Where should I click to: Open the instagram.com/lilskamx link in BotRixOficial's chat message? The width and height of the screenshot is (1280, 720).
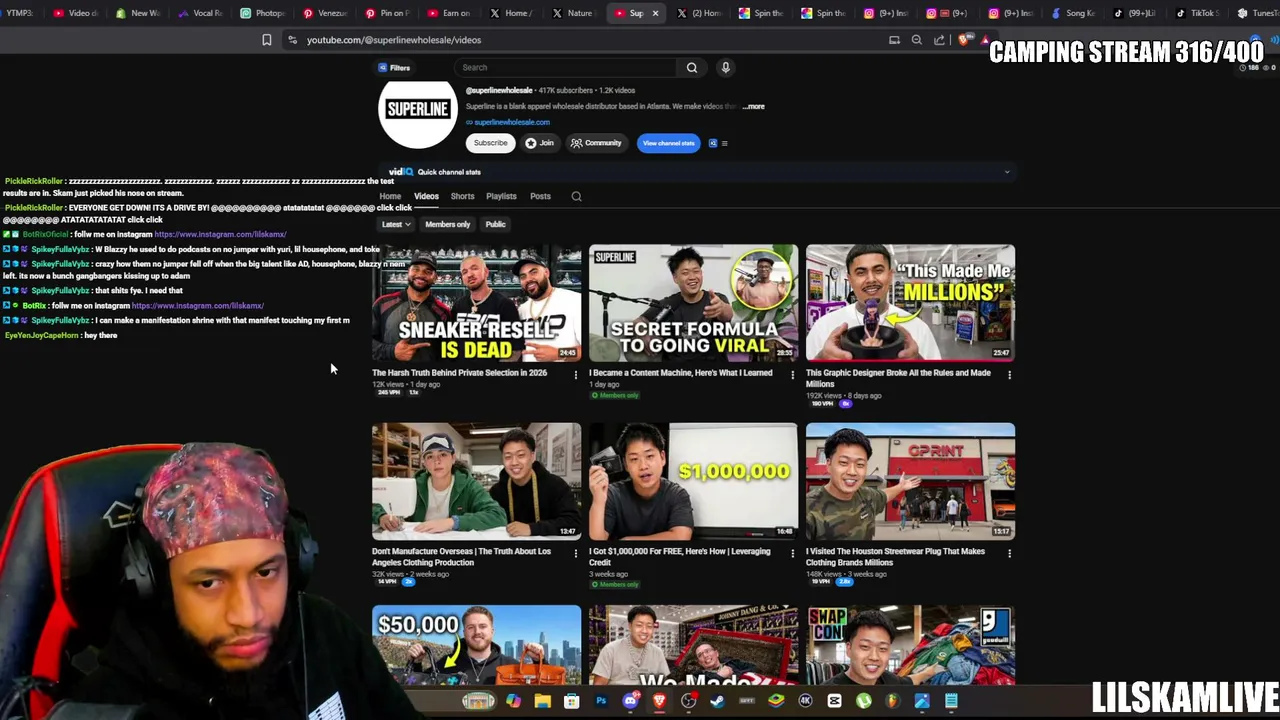(220, 234)
